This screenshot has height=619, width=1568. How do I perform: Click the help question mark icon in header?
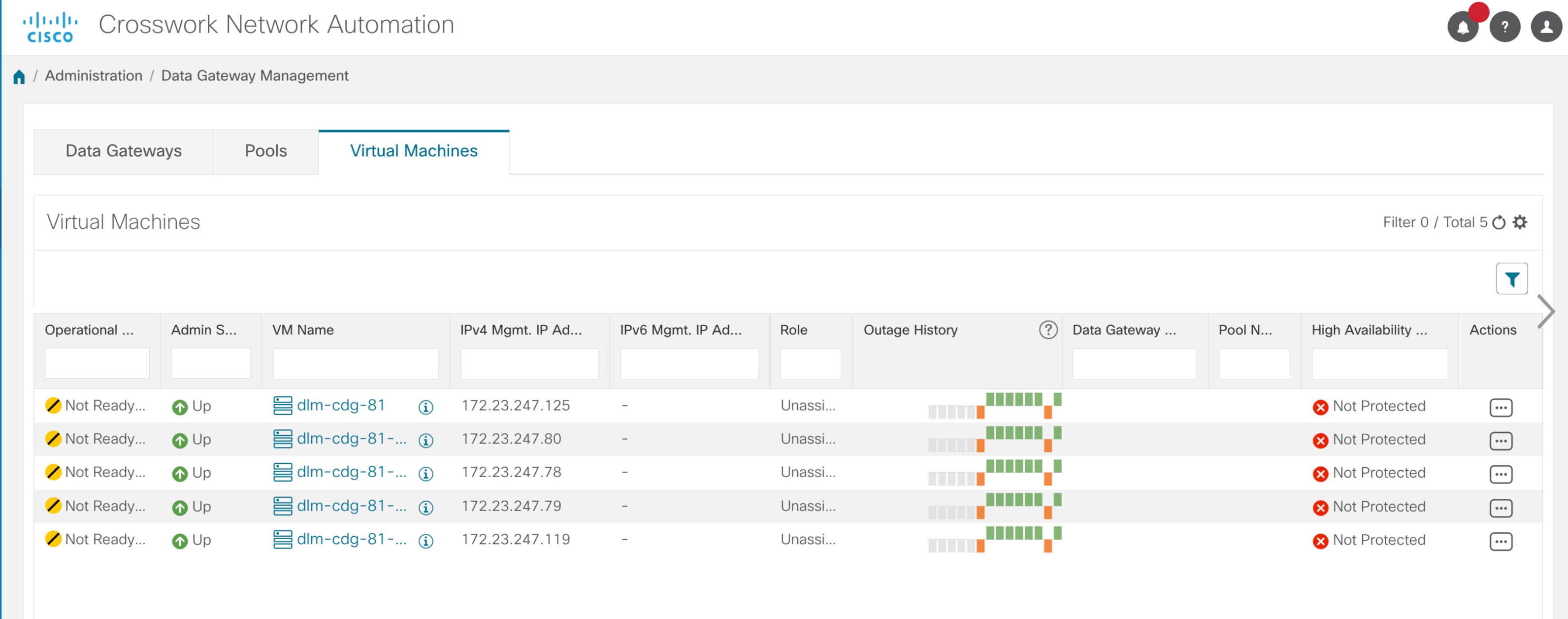coord(1504,28)
